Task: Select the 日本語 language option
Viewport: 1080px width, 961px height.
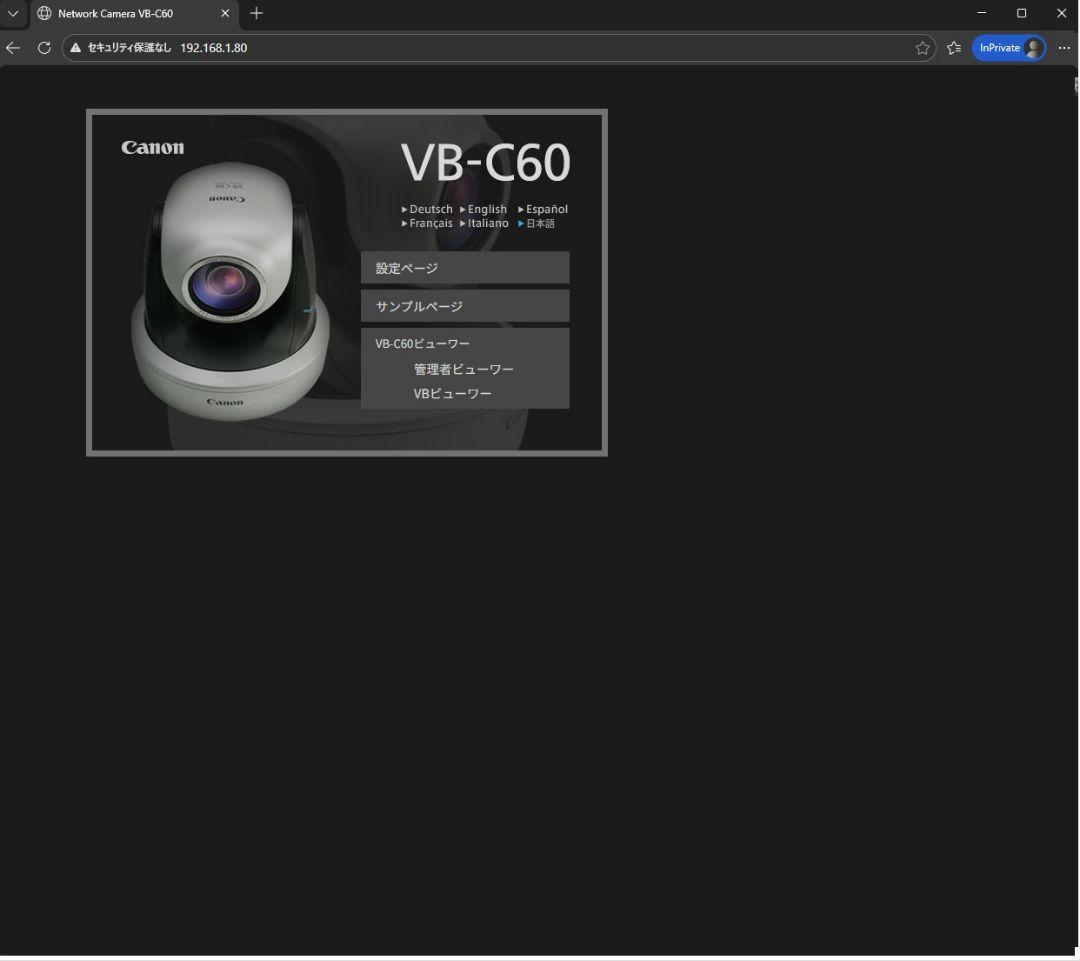Action: [x=539, y=223]
